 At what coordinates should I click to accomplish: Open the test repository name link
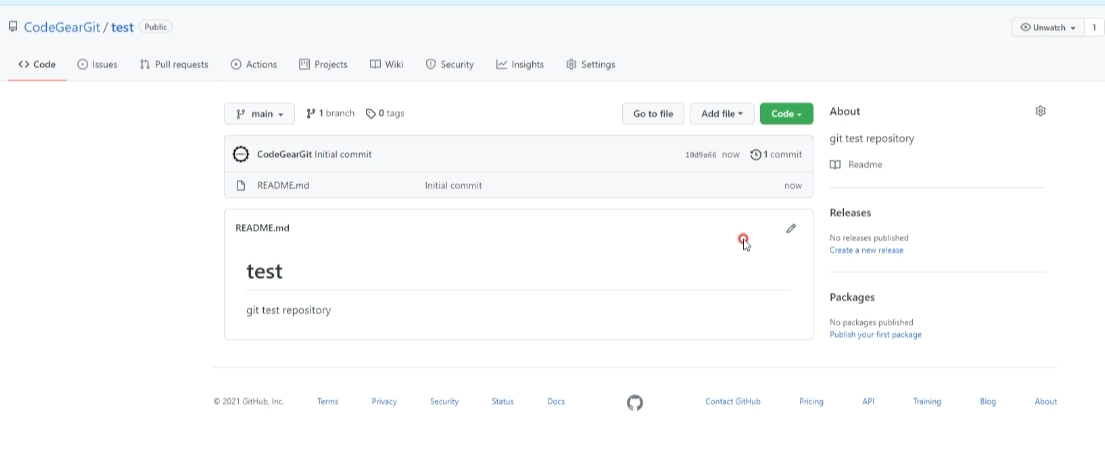[122, 27]
